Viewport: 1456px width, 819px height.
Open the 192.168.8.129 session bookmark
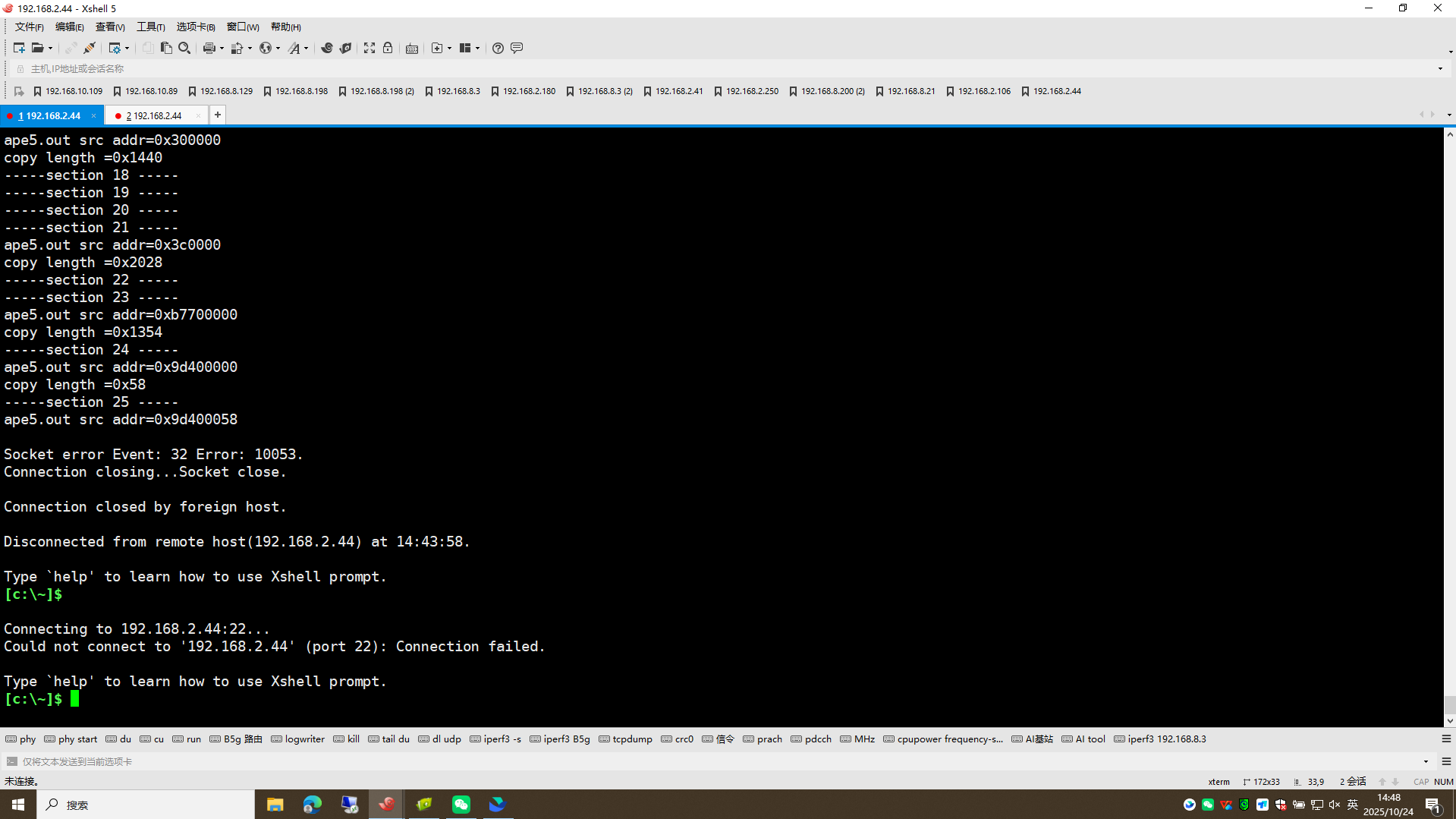pyautogui.click(x=221, y=91)
